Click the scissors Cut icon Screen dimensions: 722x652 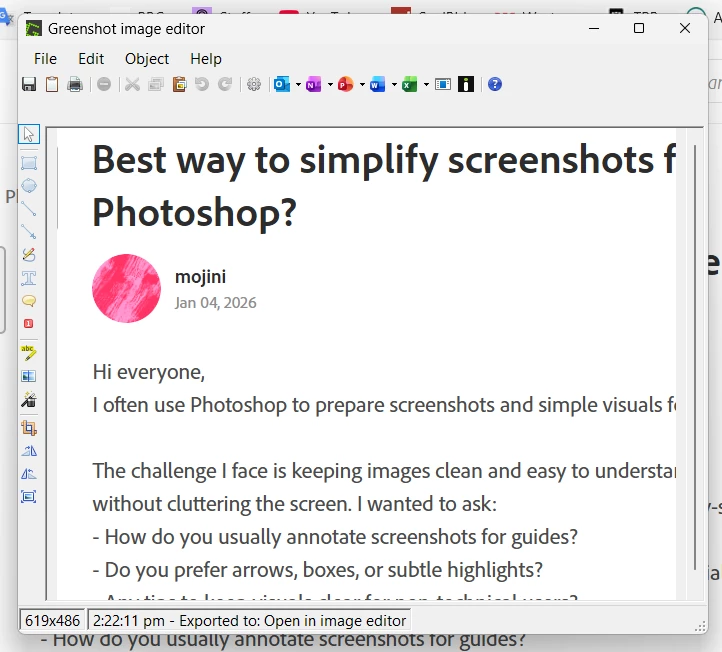pos(133,85)
